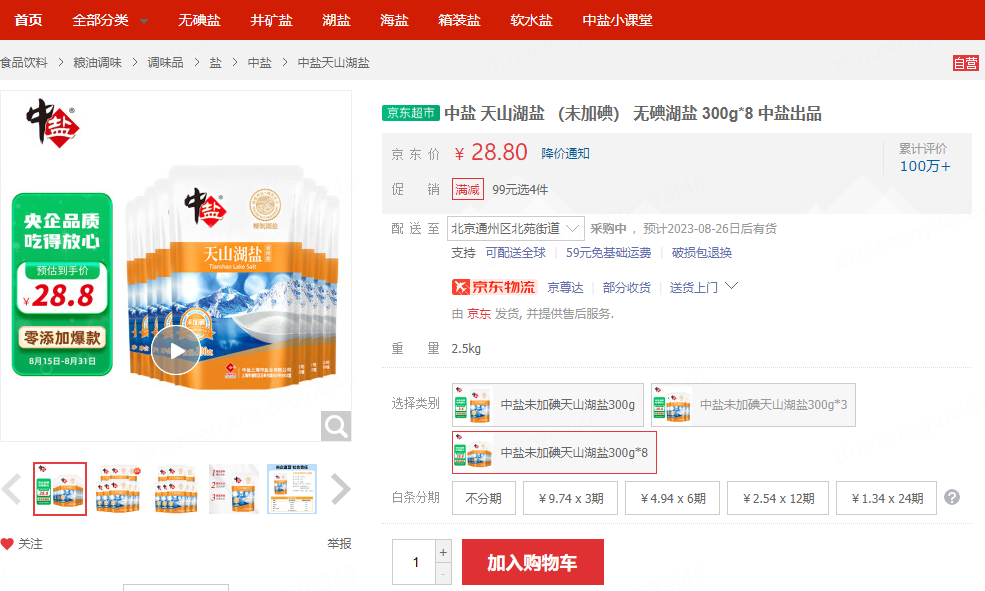This screenshot has height=591, width=985.
Task: Click the 部分收货 service link
Action: click(x=626, y=288)
